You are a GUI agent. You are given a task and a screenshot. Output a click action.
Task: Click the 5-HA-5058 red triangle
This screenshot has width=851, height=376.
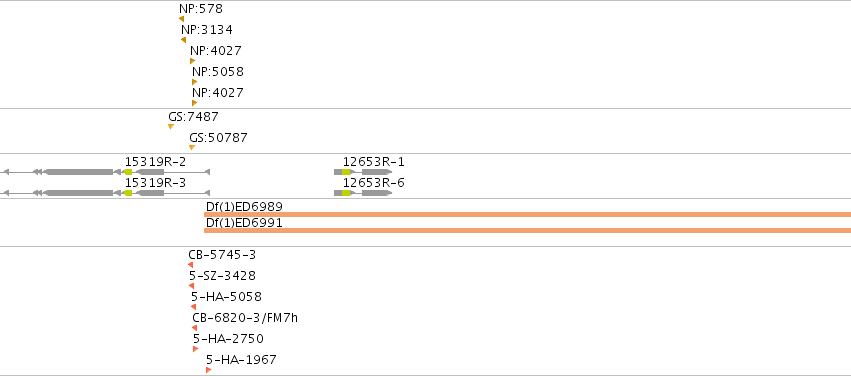point(193,307)
